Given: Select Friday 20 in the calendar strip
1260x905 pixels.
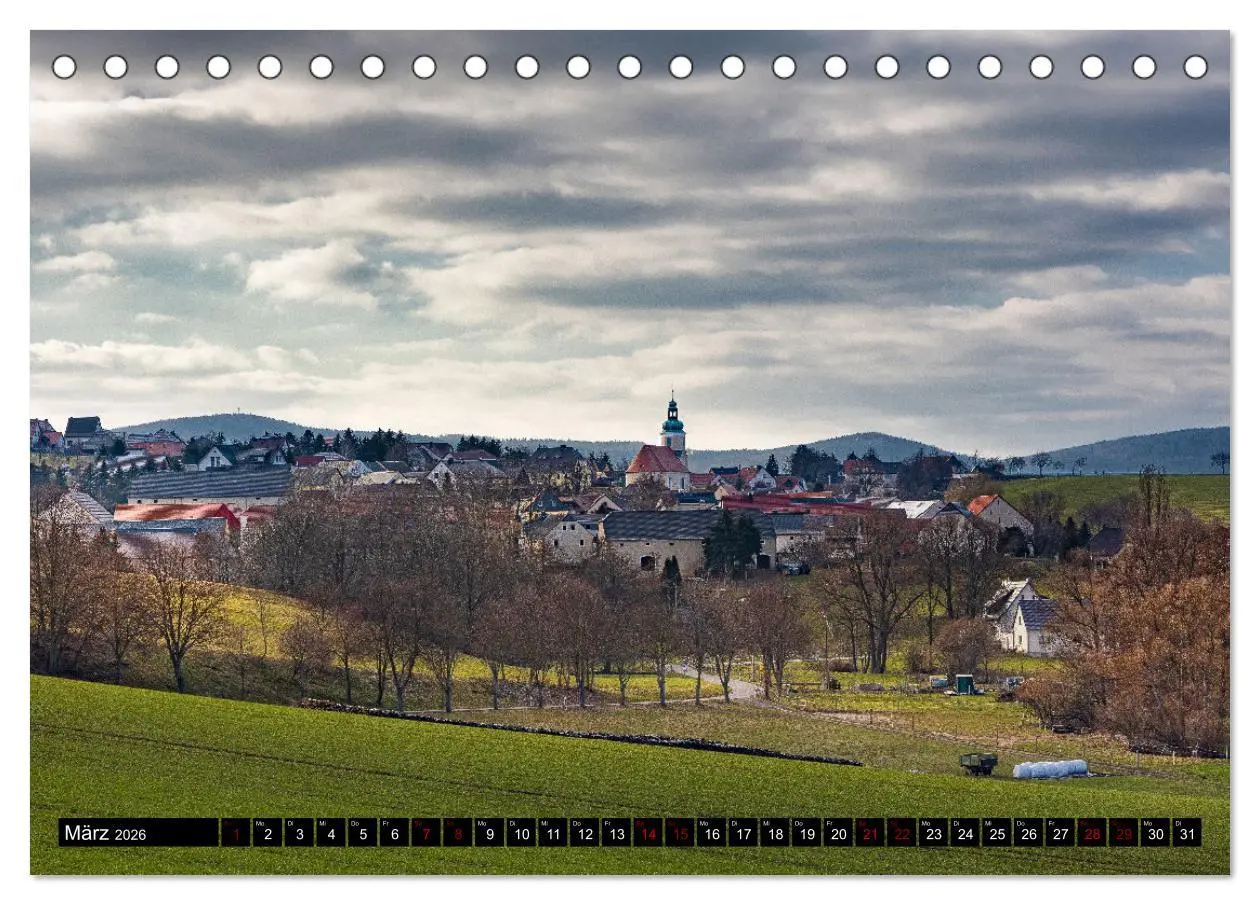Looking at the screenshot, I should click(x=839, y=833).
